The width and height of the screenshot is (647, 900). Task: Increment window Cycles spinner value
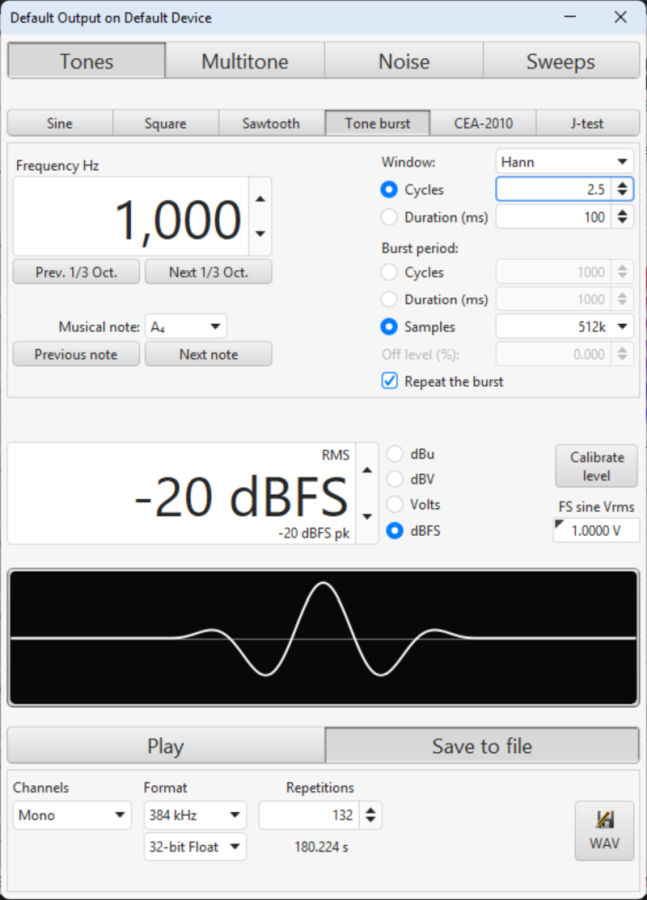[x=623, y=184]
